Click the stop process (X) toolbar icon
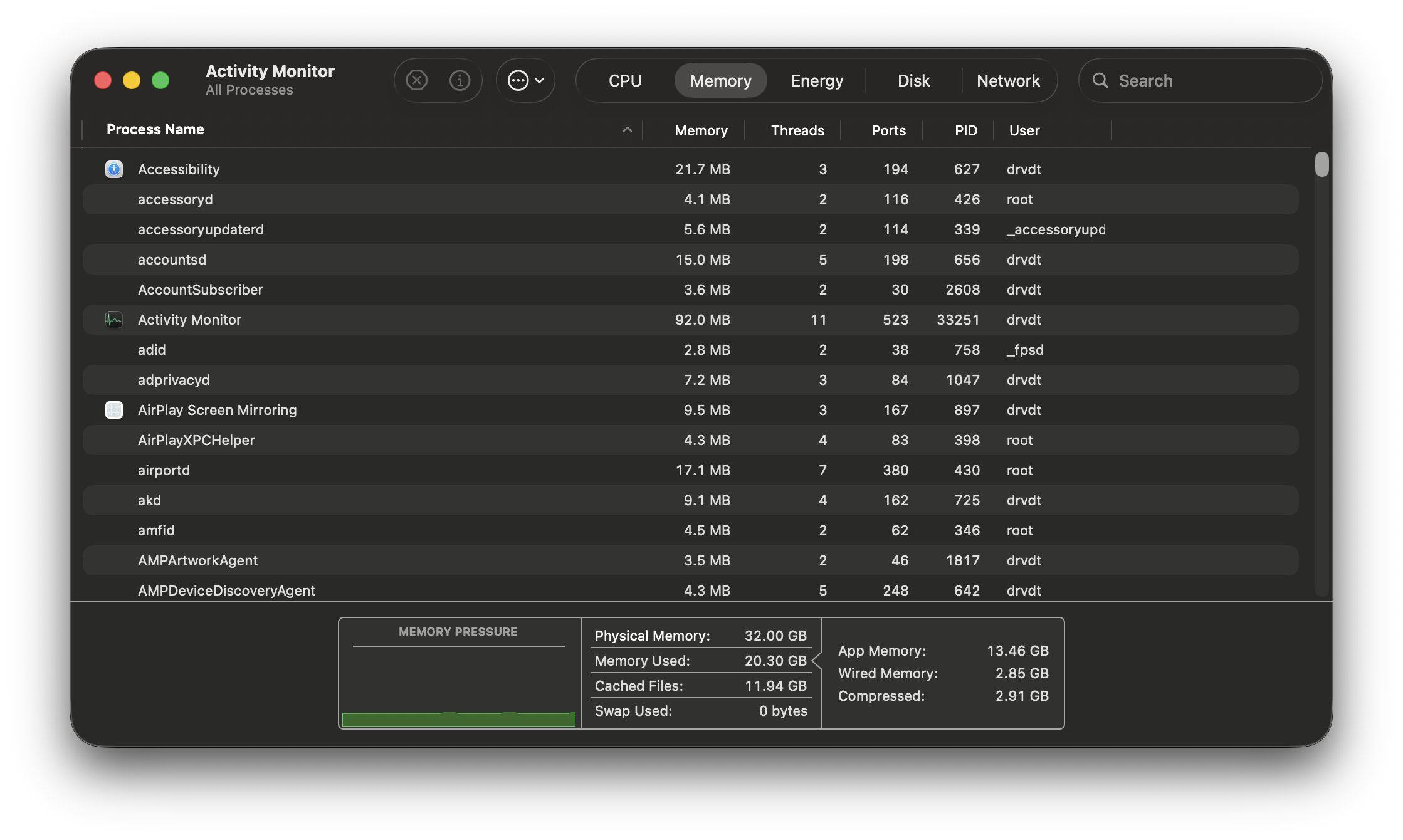The height and width of the screenshot is (840, 1403). 417,80
